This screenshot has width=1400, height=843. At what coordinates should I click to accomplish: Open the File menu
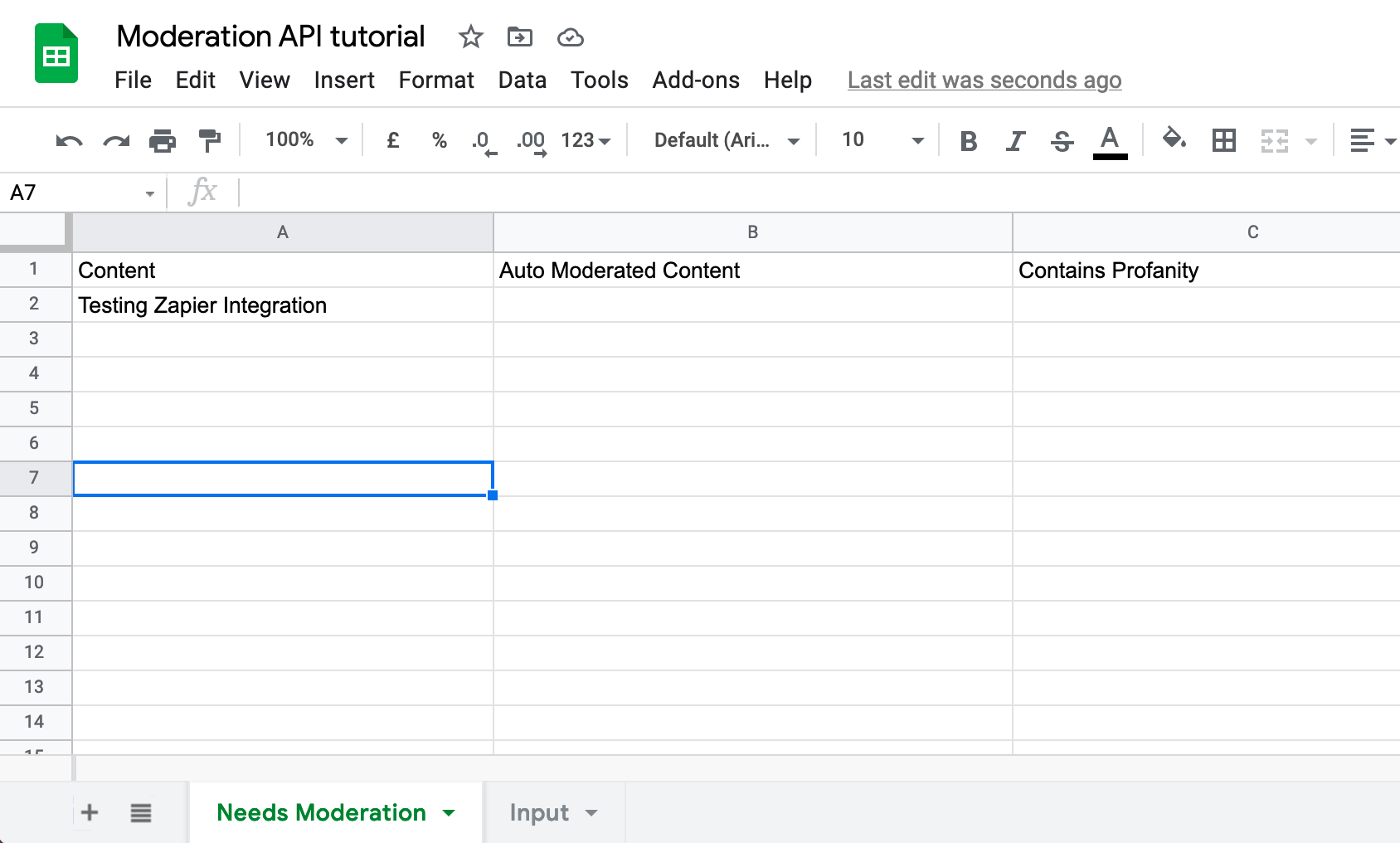[x=133, y=80]
